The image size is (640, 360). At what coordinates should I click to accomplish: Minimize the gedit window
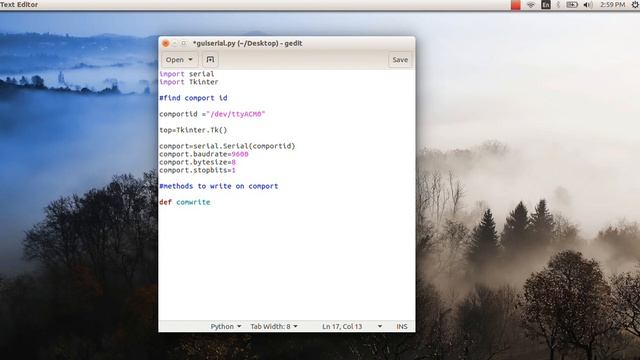point(175,43)
